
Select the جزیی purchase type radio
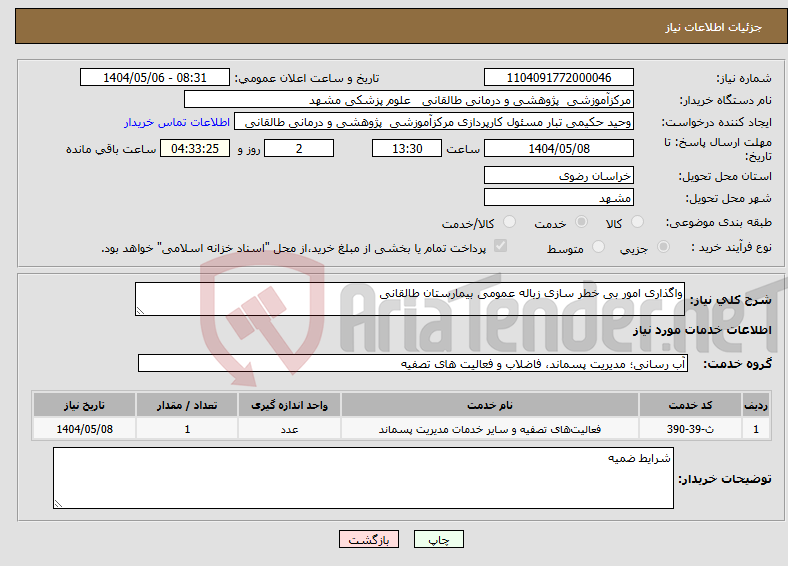(x=663, y=246)
